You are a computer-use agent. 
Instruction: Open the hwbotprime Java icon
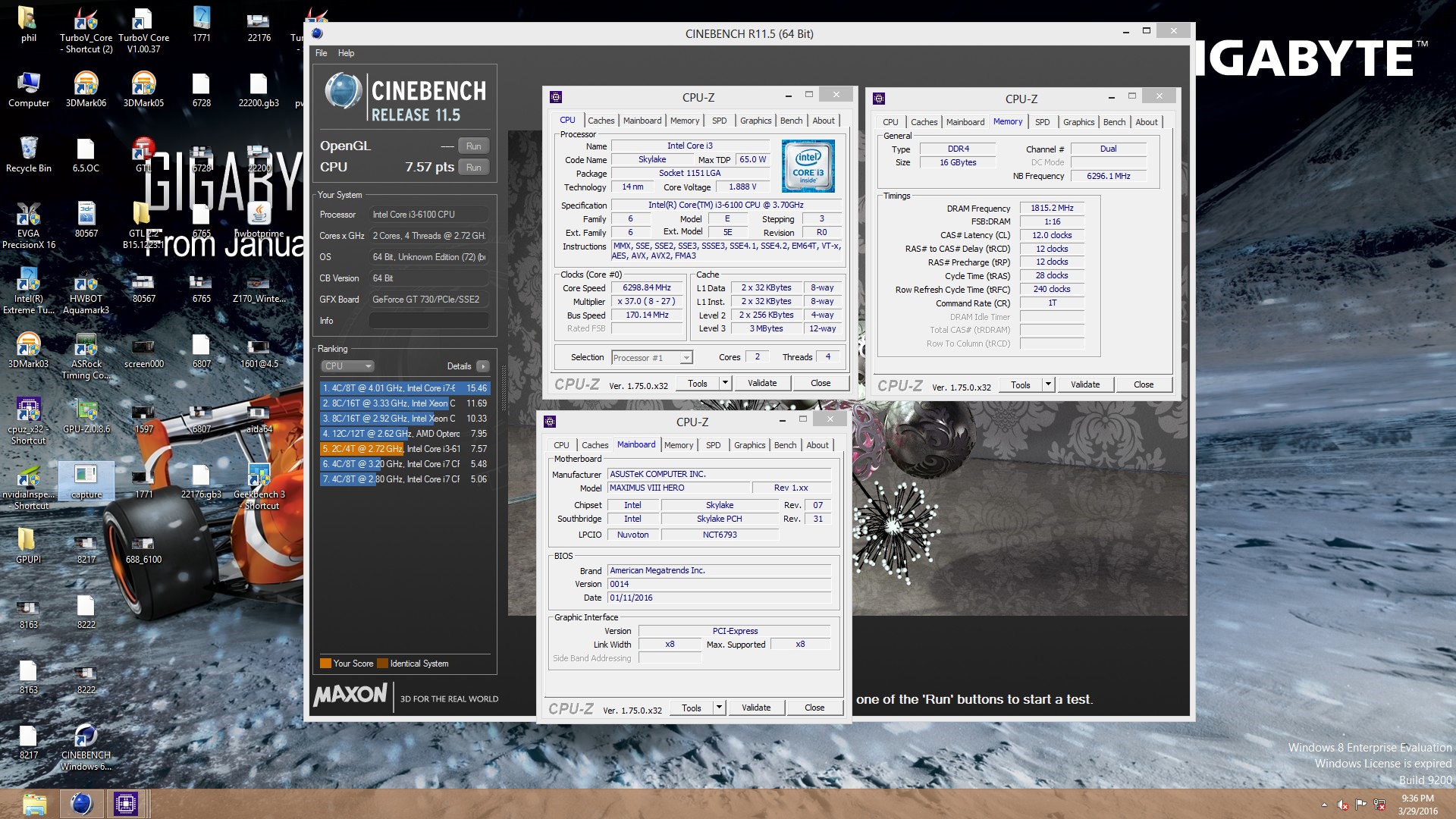(259, 220)
